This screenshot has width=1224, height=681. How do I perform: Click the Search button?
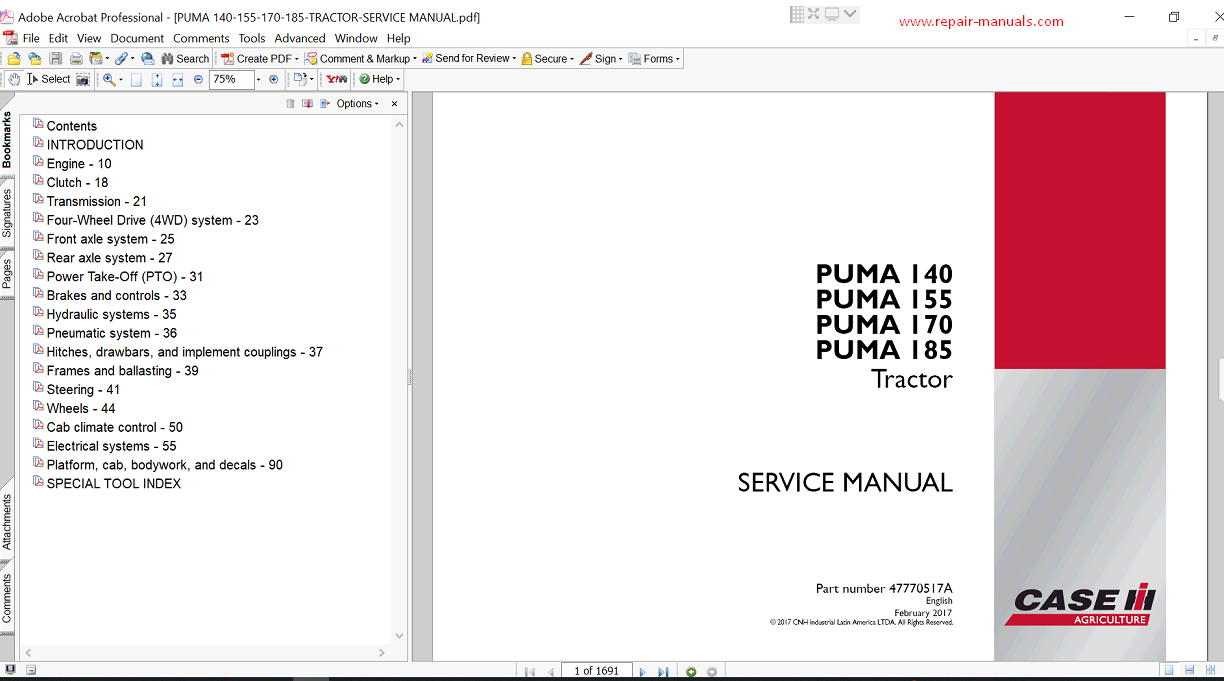186,59
